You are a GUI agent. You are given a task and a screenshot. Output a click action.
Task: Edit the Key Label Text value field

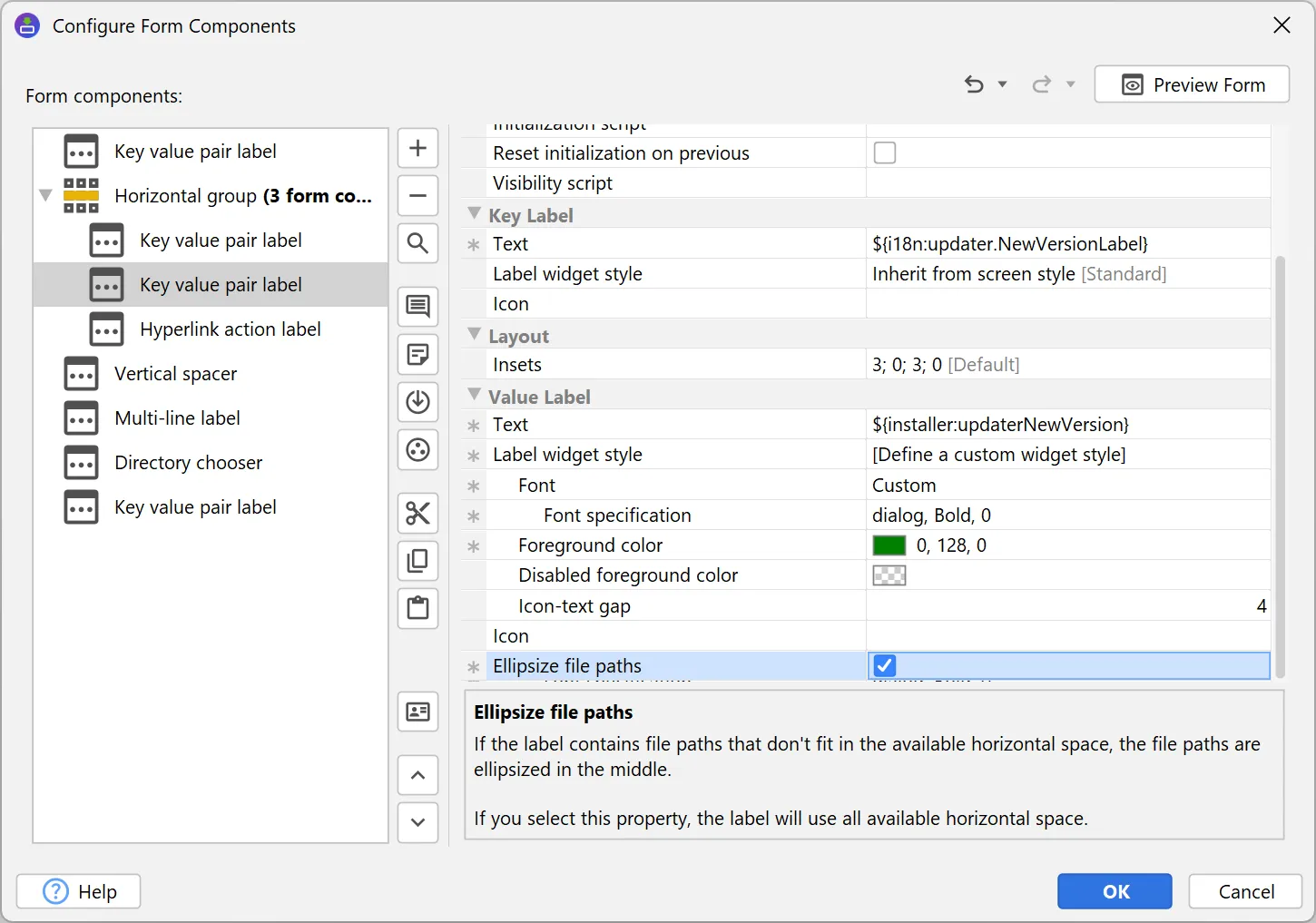click(1068, 244)
